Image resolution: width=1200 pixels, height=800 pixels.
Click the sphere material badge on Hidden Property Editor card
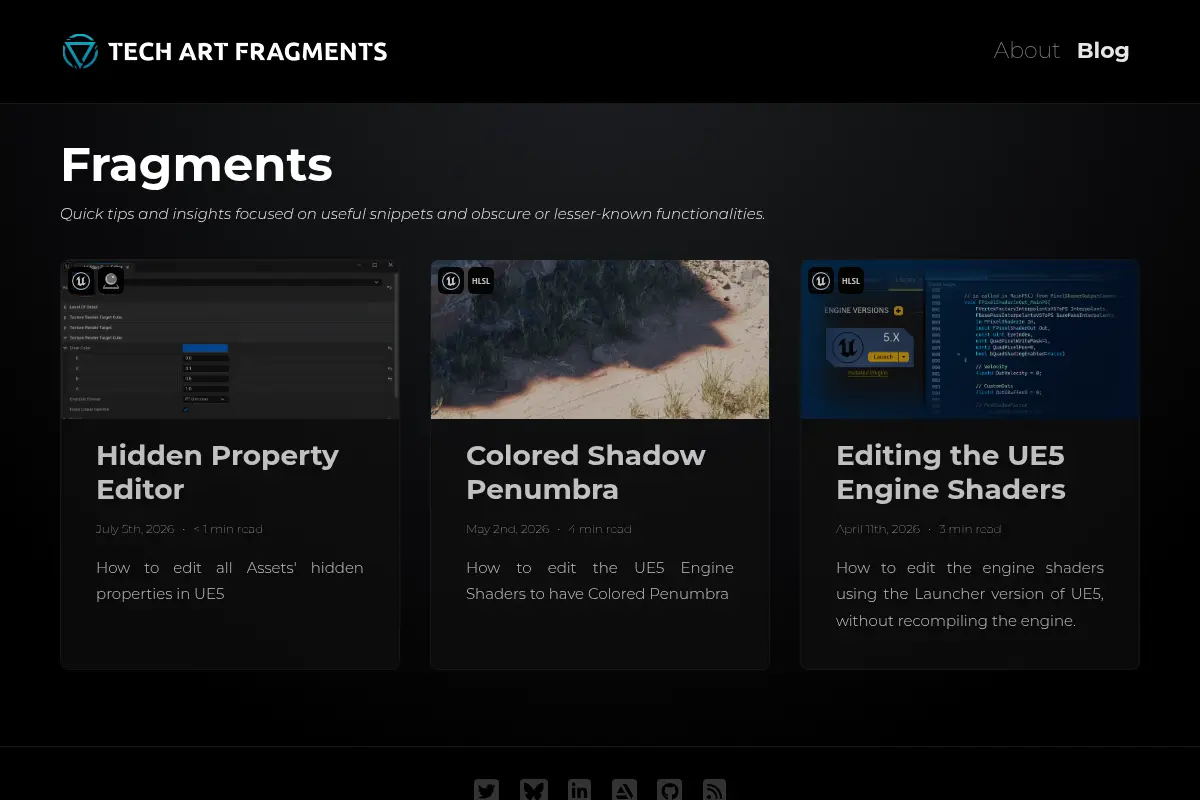111,281
